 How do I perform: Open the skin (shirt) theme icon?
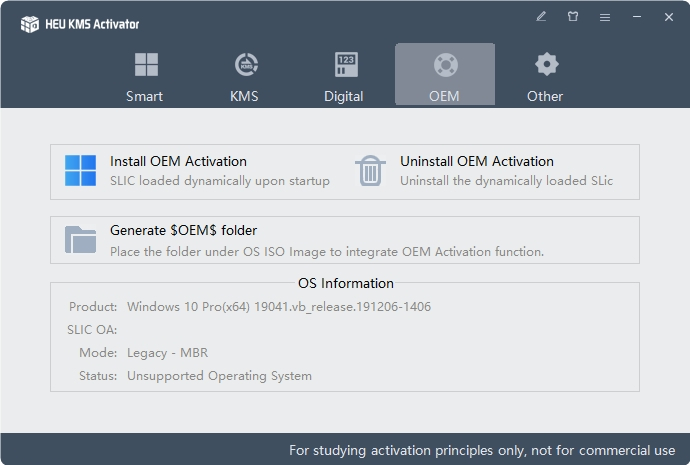pyautogui.click(x=573, y=17)
